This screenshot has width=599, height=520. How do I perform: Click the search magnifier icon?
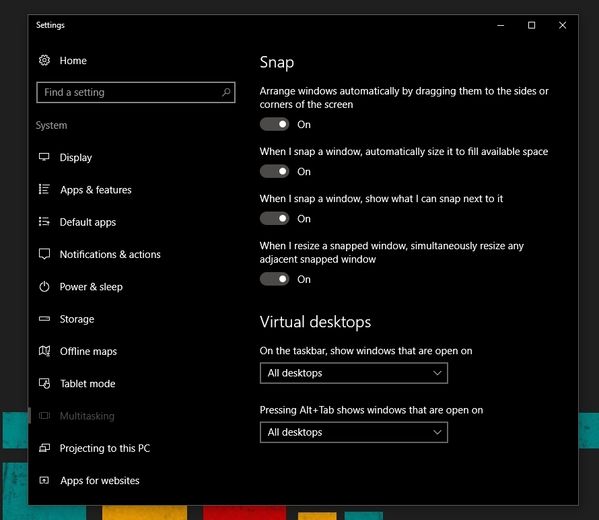click(226, 92)
